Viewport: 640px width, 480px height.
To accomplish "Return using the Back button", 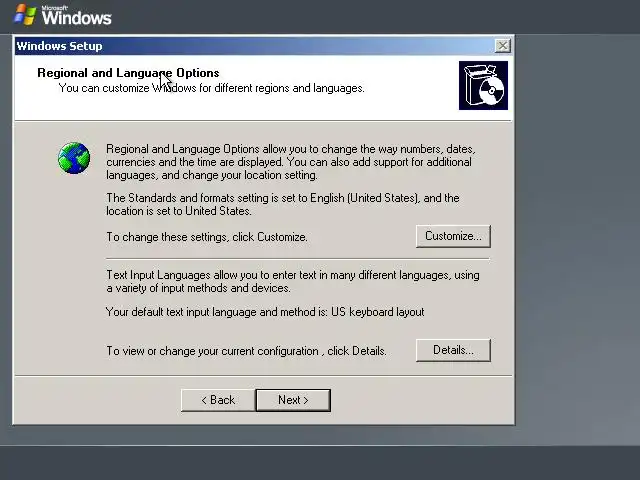I will tap(218, 400).
